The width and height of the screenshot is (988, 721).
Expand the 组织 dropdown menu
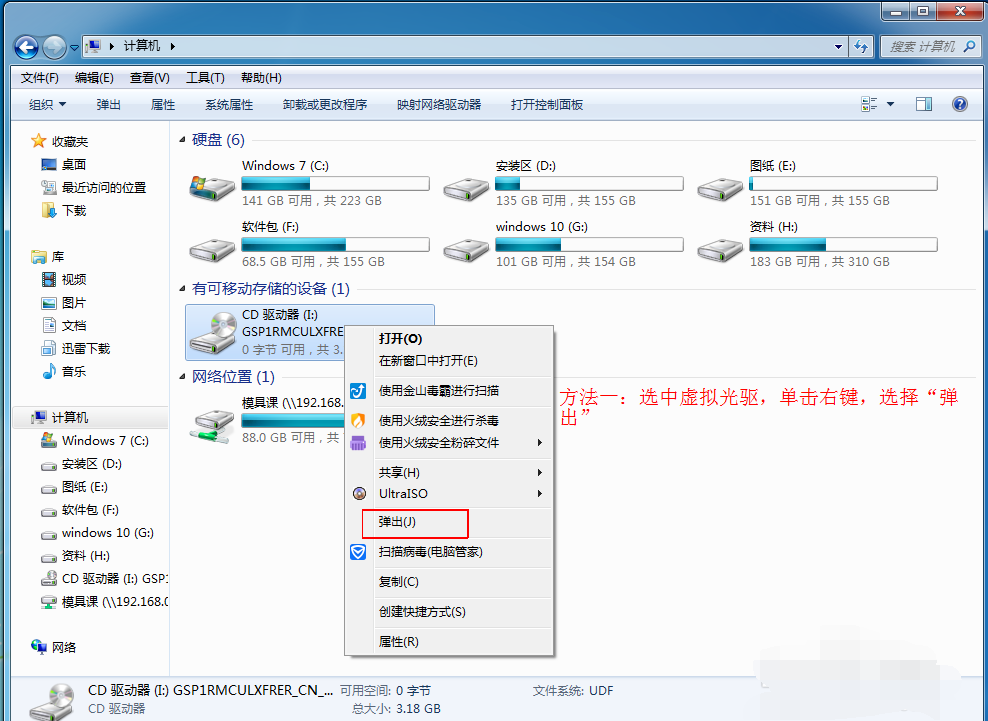point(46,103)
